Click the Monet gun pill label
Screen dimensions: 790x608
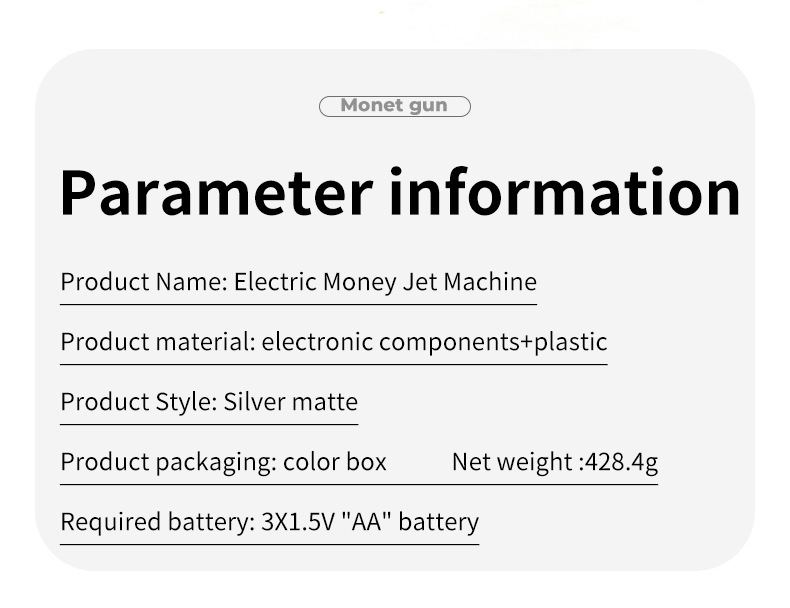pyautogui.click(x=394, y=106)
